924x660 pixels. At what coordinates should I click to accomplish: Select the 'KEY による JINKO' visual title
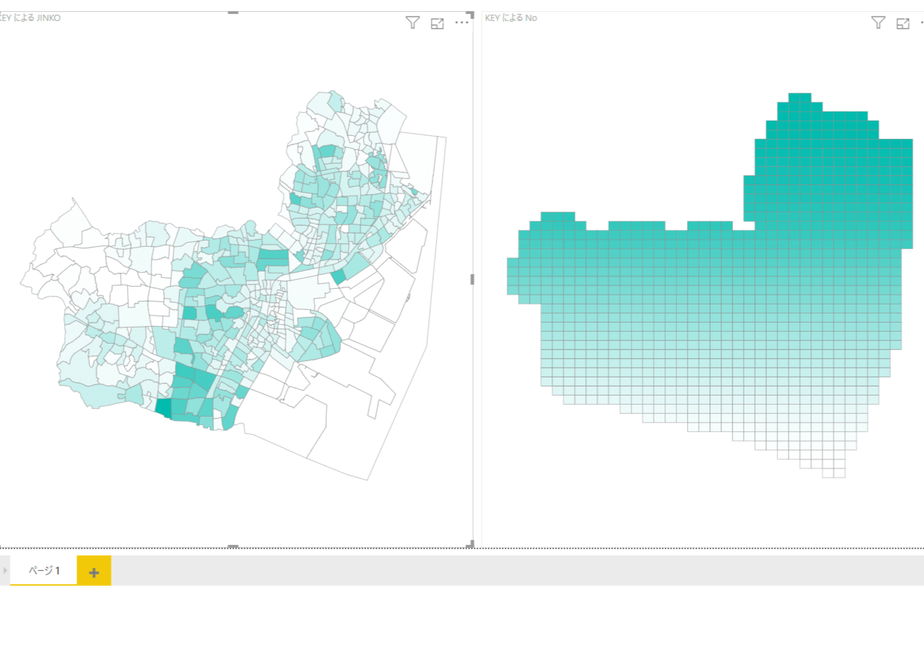(29, 18)
